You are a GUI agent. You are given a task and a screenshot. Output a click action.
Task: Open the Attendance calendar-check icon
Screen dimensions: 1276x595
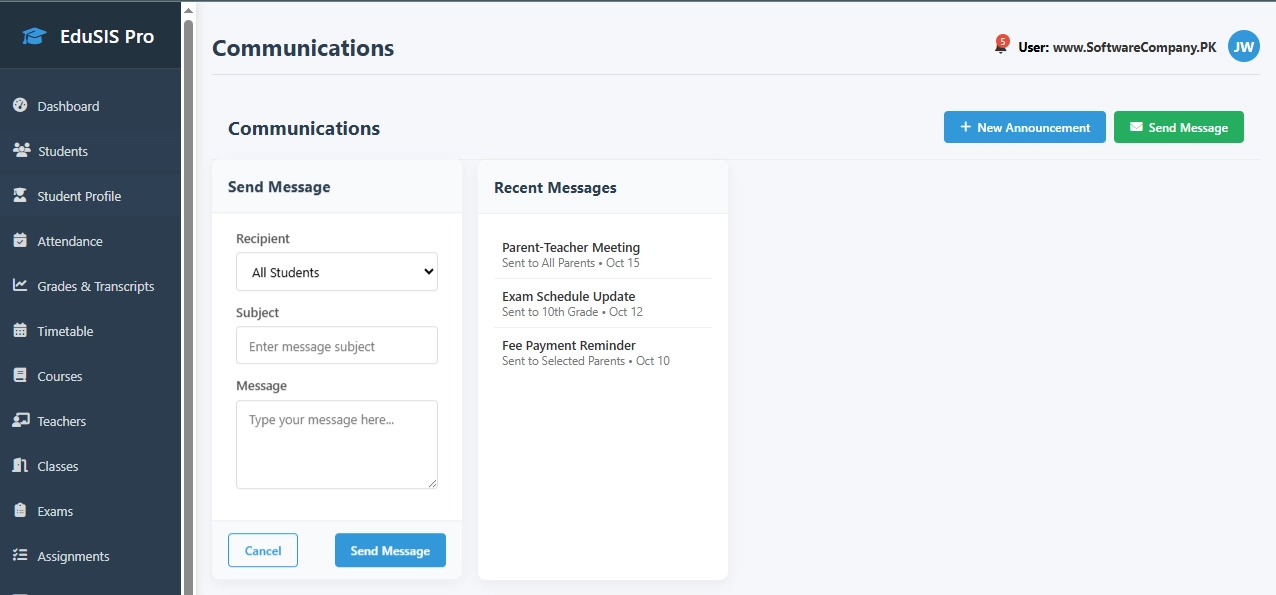tap(20, 240)
